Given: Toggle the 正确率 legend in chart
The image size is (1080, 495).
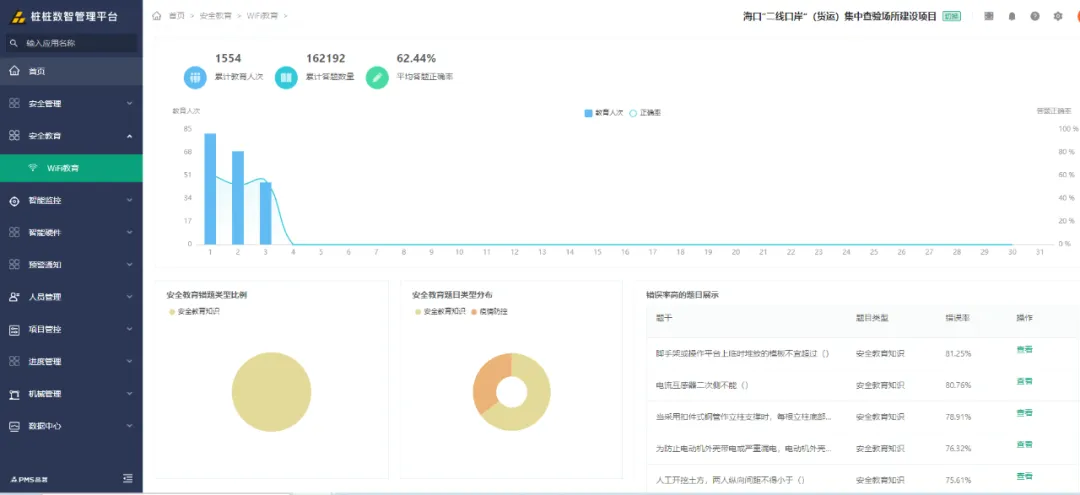Looking at the screenshot, I should (645, 112).
